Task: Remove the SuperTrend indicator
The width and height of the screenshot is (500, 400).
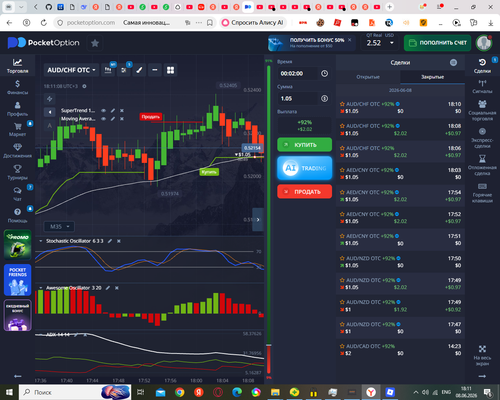Action: (122, 110)
